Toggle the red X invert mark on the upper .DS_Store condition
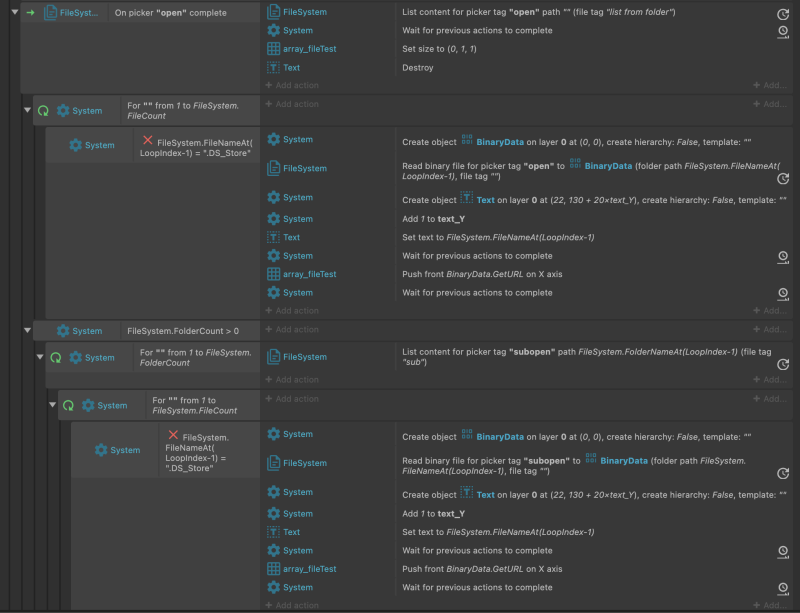Image resolution: width=800 pixels, height=613 pixels. [x=148, y=141]
